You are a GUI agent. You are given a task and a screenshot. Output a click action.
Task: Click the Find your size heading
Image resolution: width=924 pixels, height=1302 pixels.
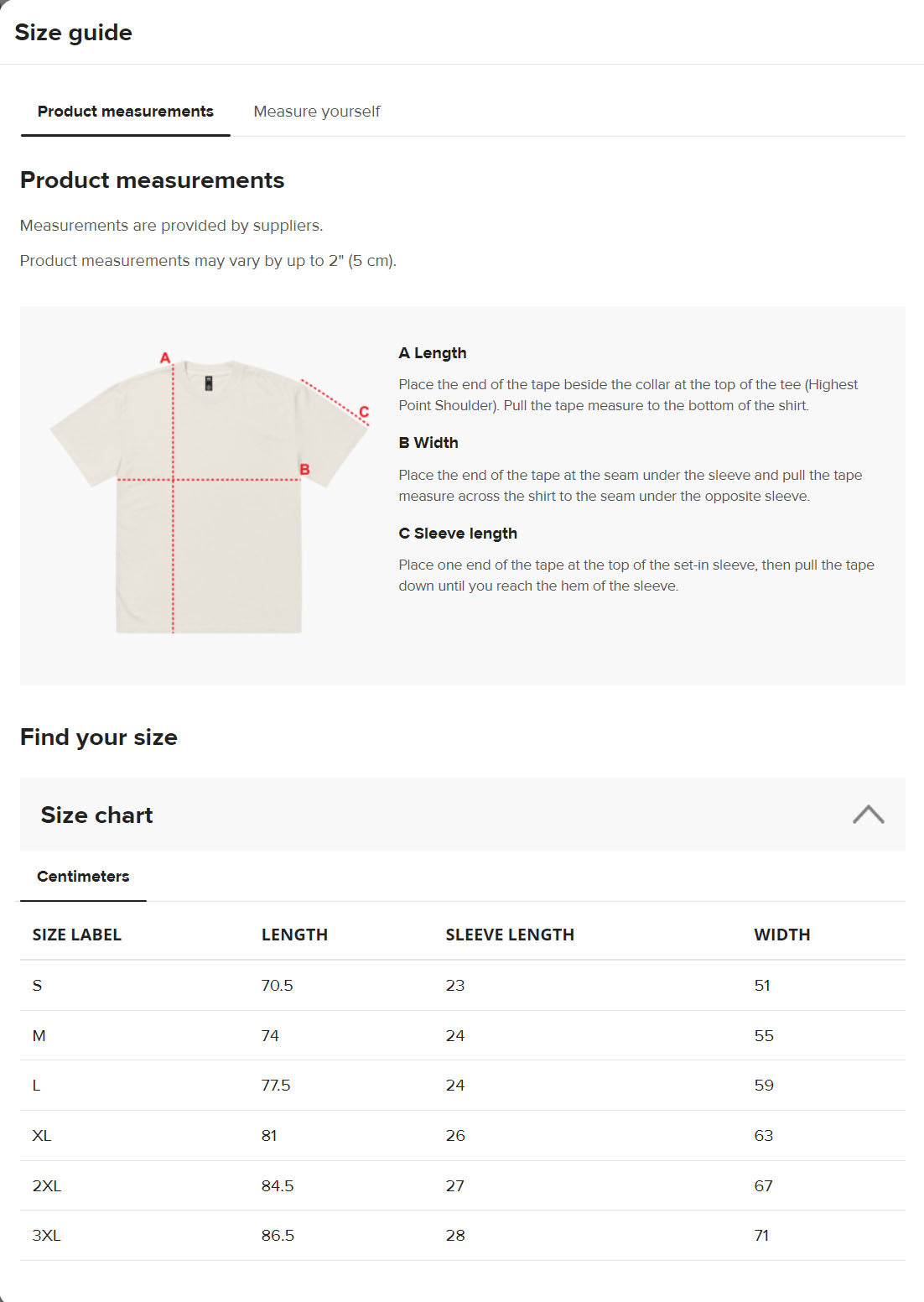tap(98, 737)
